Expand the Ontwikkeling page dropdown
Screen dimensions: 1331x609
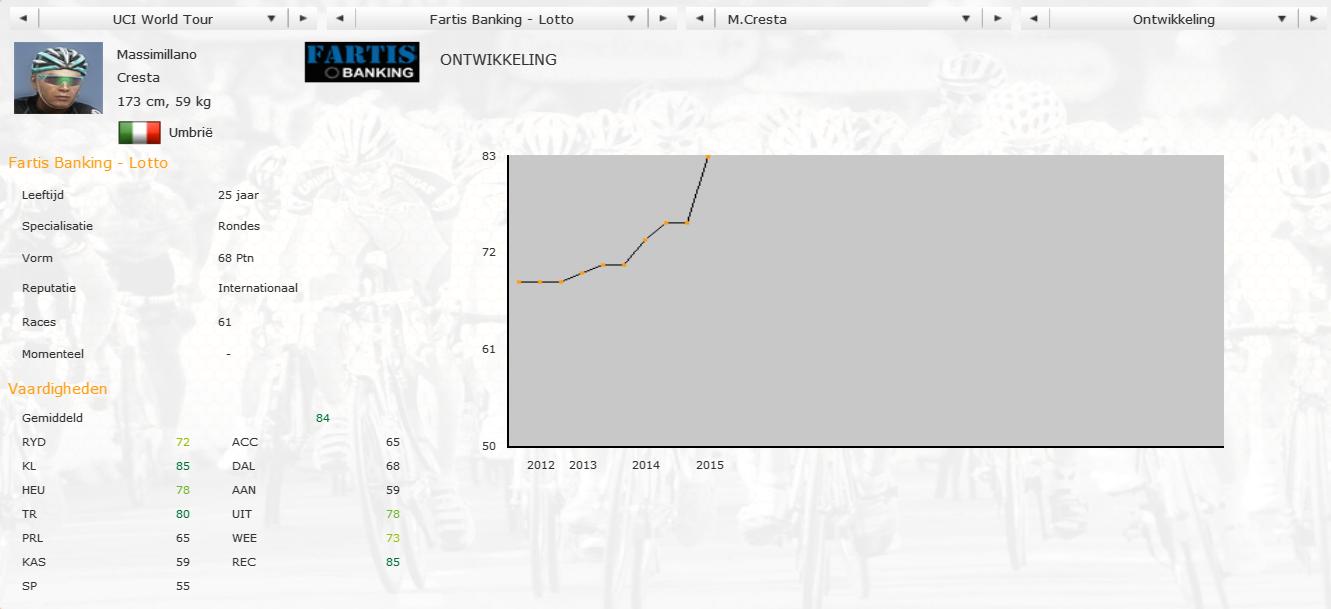(x=1173, y=19)
